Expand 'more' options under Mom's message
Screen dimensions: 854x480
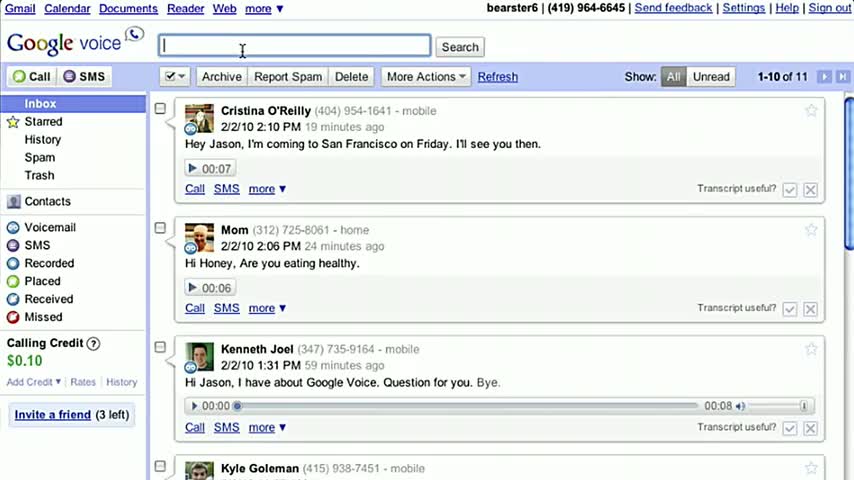tap(267, 308)
